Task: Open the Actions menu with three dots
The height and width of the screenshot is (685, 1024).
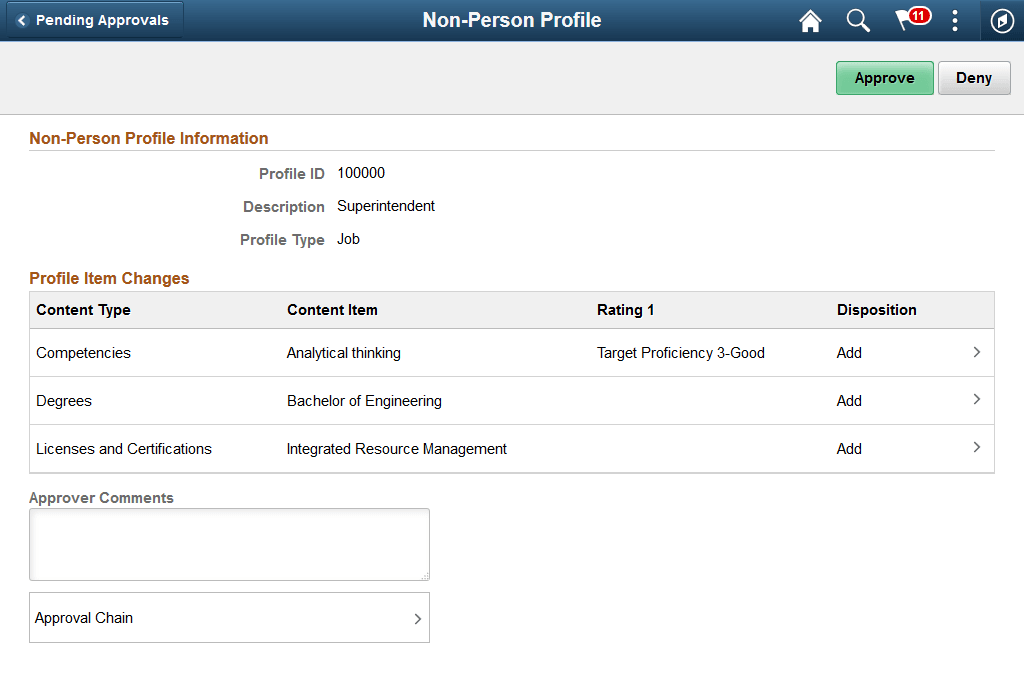Action: tap(955, 20)
